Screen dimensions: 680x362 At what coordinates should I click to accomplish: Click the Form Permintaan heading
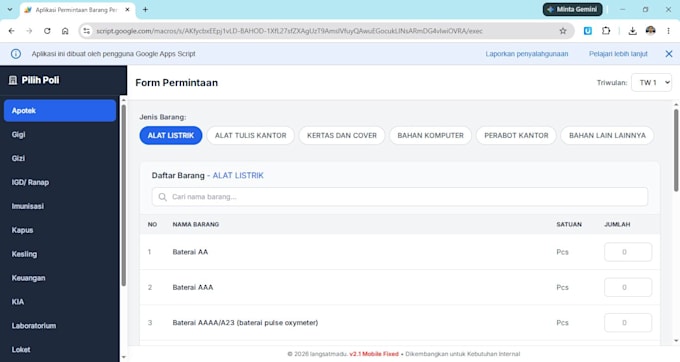pyautogui.click(x=177, y=82)
